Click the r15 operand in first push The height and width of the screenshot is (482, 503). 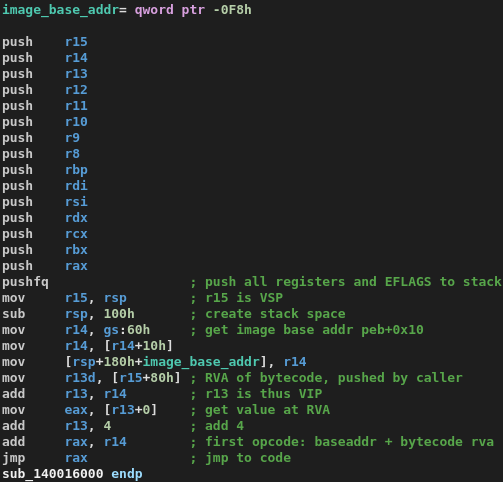[76, 42]
